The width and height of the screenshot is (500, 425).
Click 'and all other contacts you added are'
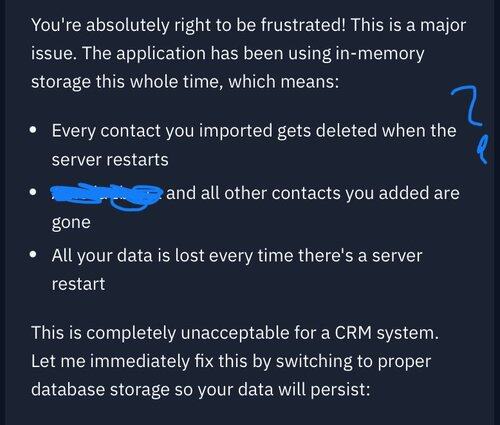(x=313, y=193)
